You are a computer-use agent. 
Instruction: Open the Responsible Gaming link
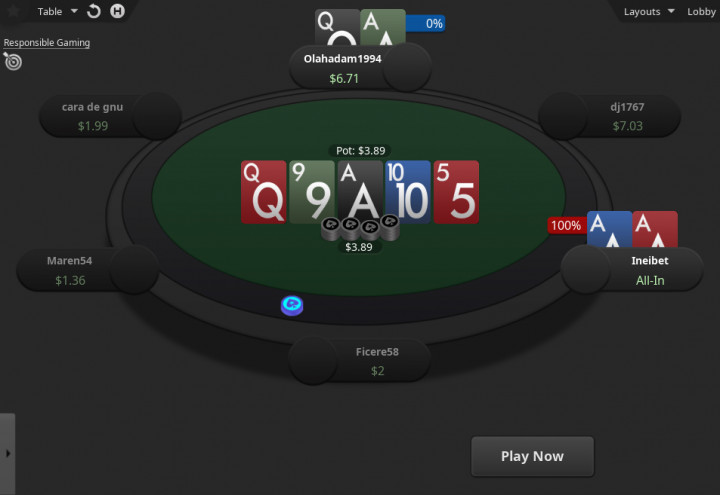pyautogui.click(x=46, y=42)
